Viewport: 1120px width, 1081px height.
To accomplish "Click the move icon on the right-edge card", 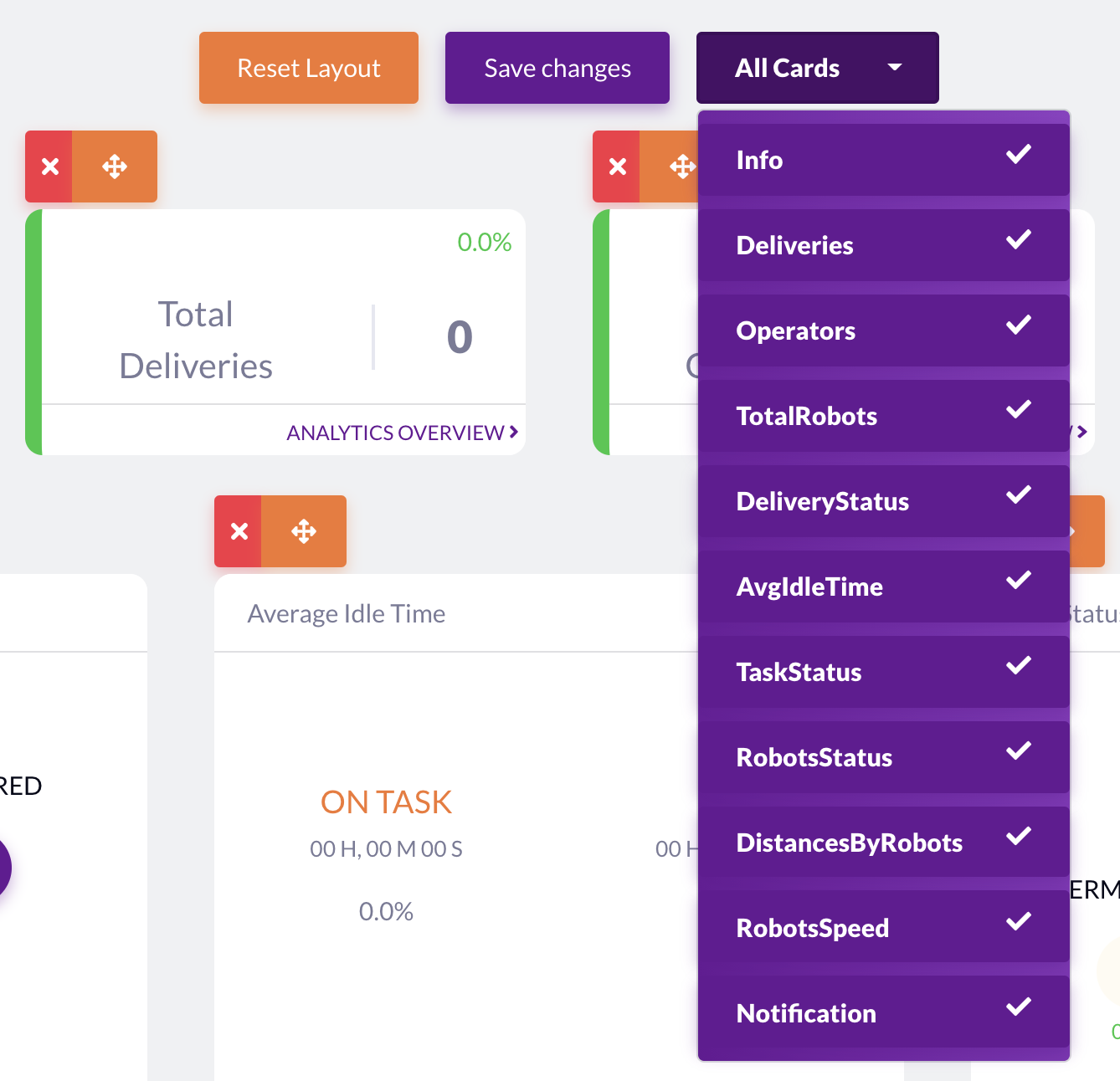I will (1088, 530).
